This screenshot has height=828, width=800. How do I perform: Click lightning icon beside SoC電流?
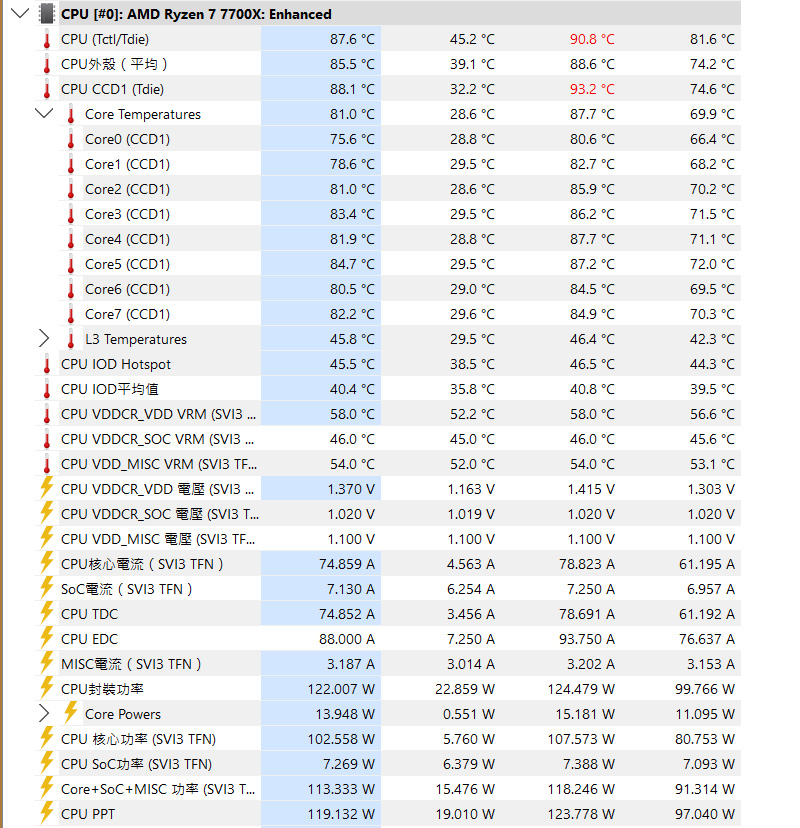pyautogui.click(x=46, y=588)
